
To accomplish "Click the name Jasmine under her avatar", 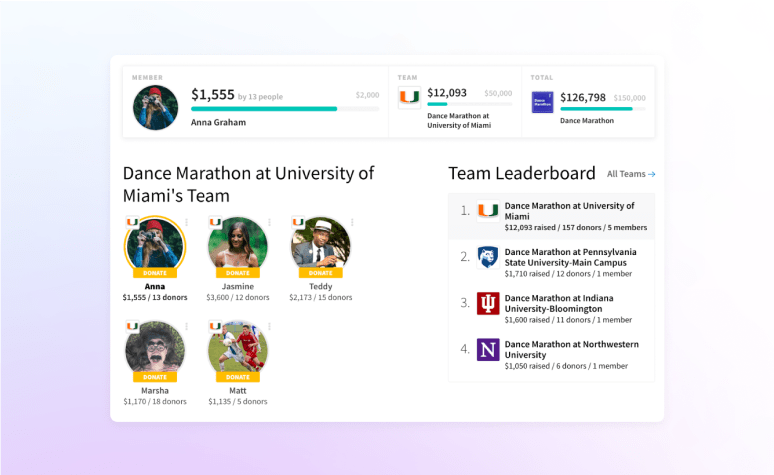I will click(238, 286).
